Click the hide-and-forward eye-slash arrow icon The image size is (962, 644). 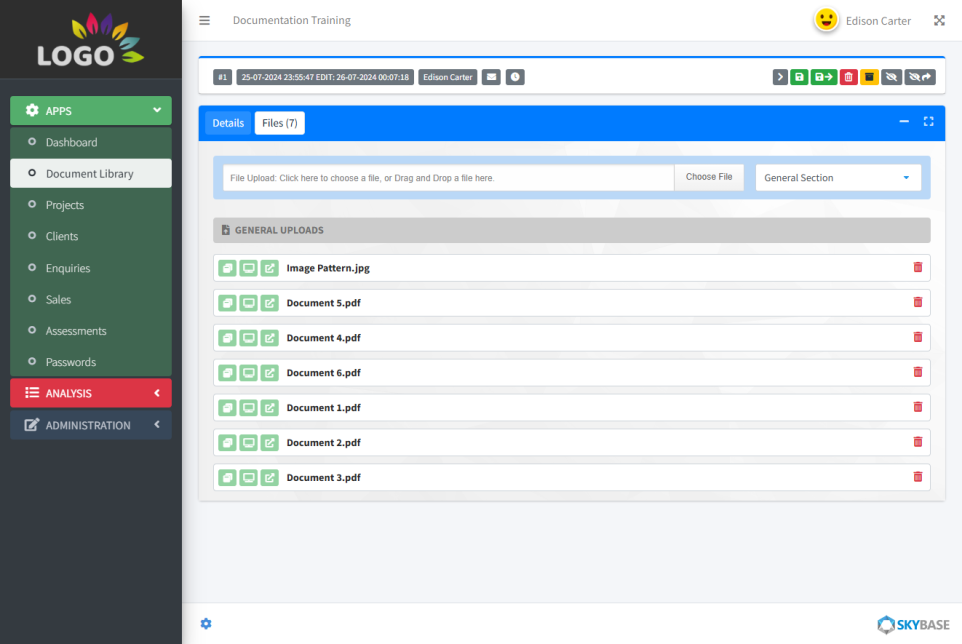[920, 77]
